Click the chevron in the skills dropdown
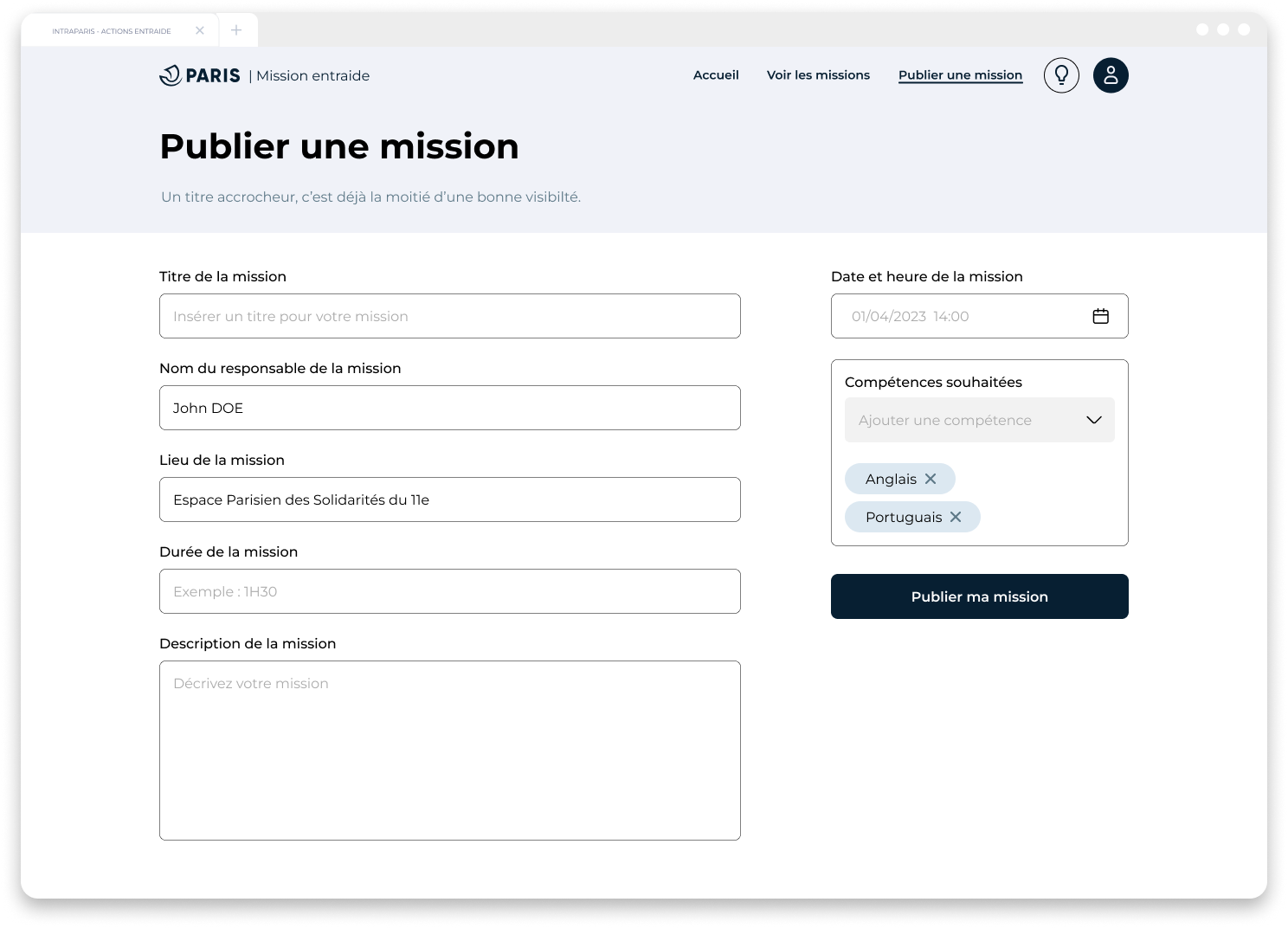The image size is (1288, 928). [x=1094, y=420]
